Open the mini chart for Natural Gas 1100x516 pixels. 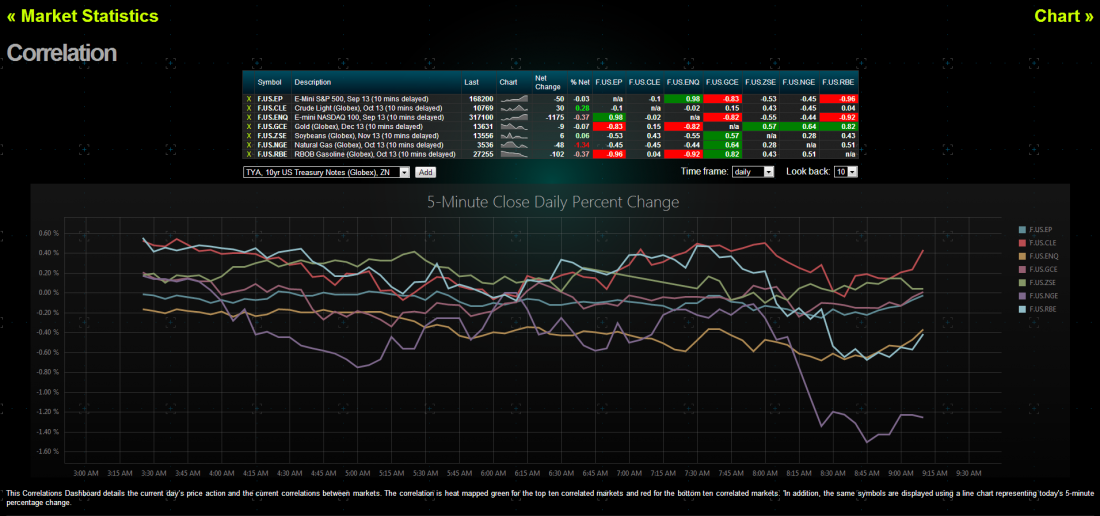click(513, 145)
